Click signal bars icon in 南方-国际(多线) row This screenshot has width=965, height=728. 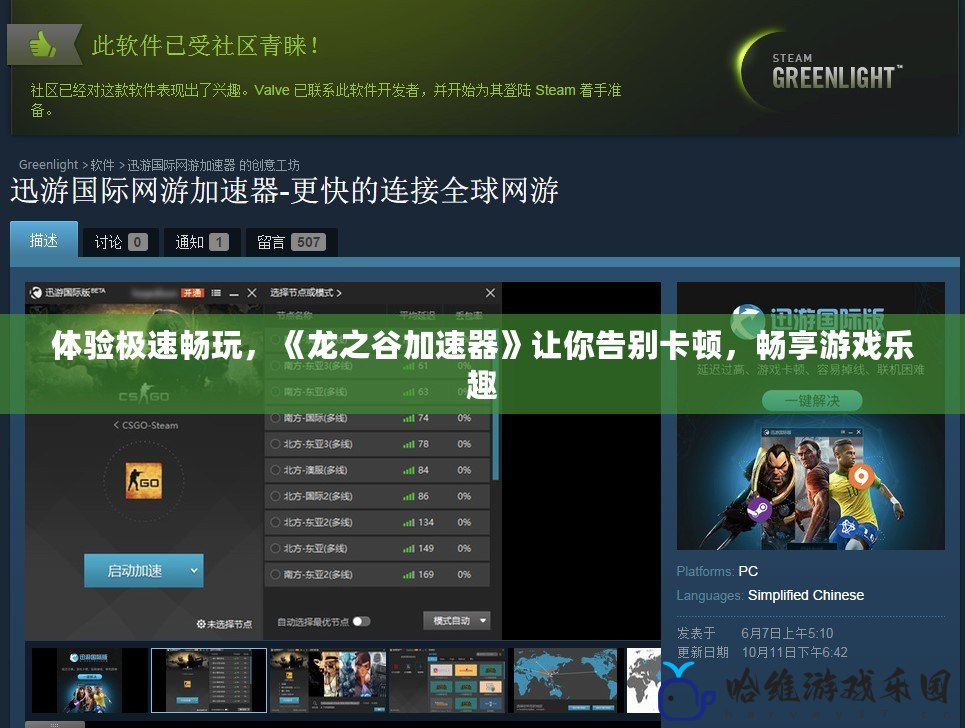pos(408,418)
